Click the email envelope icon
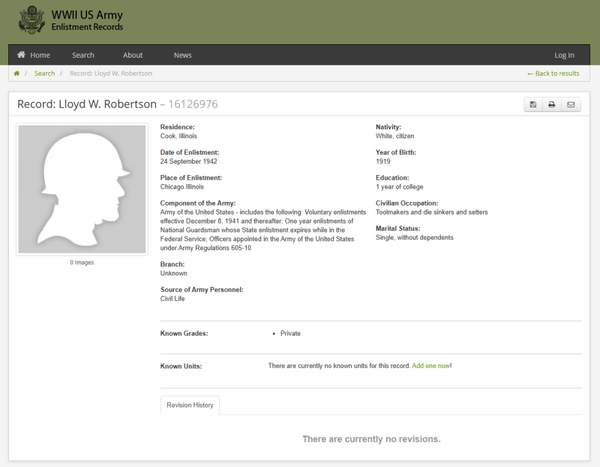The image size is (600, 467). [x=570, y=104]
